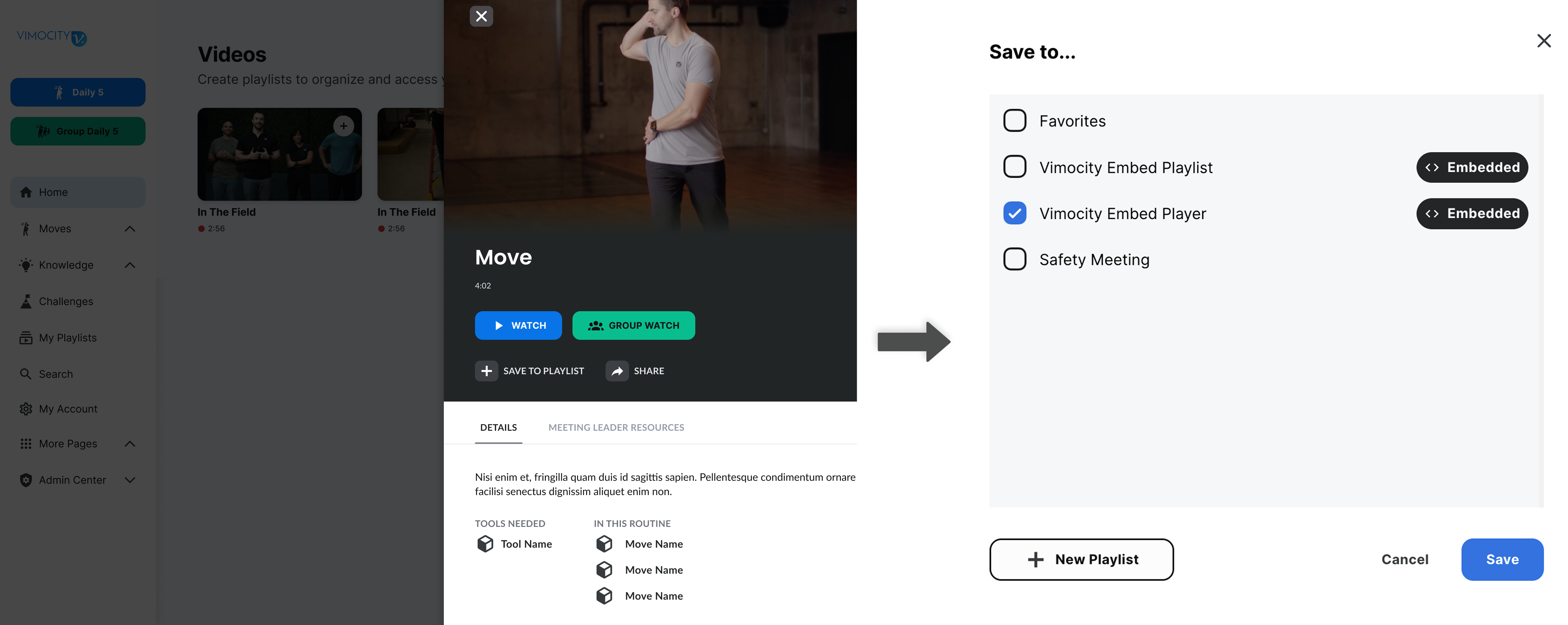The image size is (1568, 625).
Task: Add first In The Field video via plus icon
Action: 343,126
